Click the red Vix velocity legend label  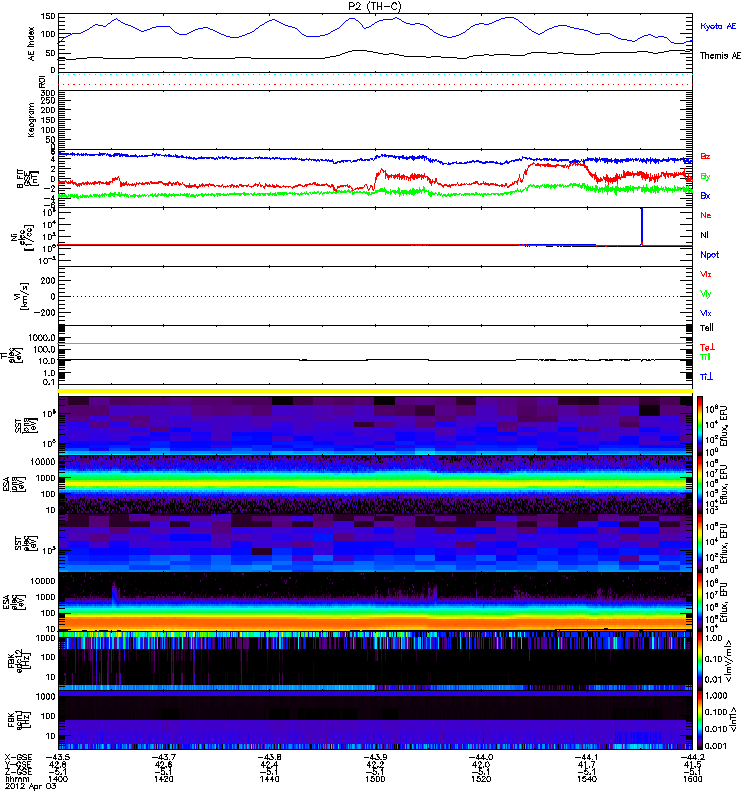click(x=706, y=274)
